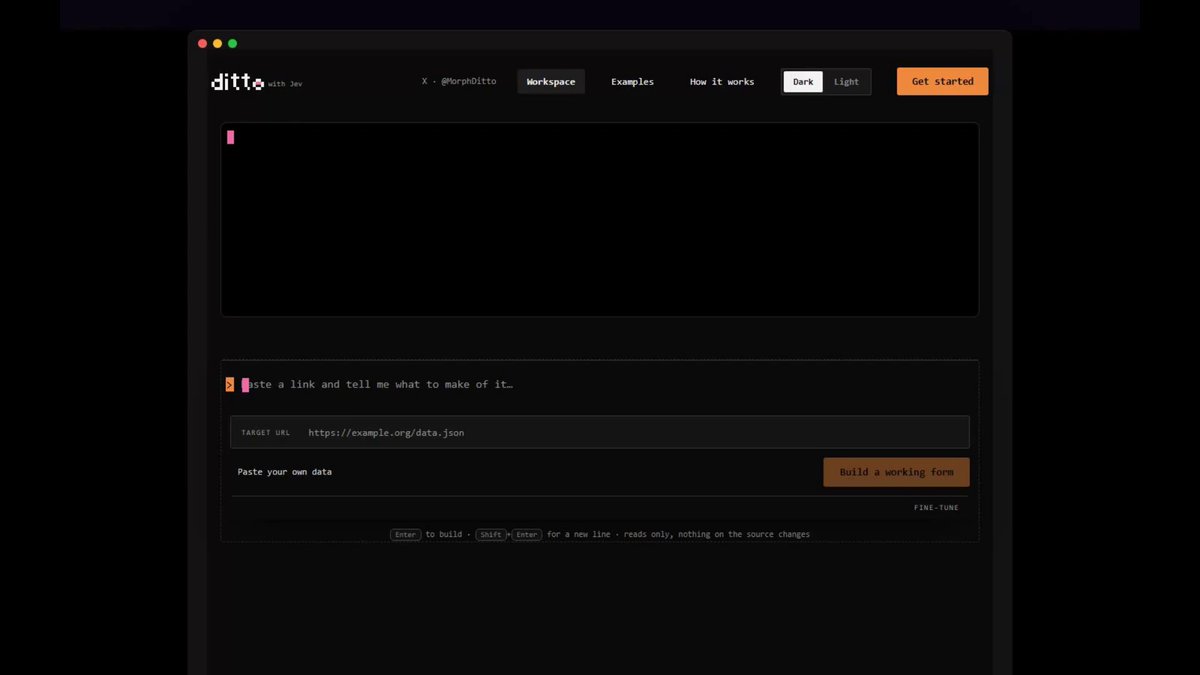Select the Dark theme option
Screen dimensions: 1200x675
pyautogui.click(x=803, y=82)
